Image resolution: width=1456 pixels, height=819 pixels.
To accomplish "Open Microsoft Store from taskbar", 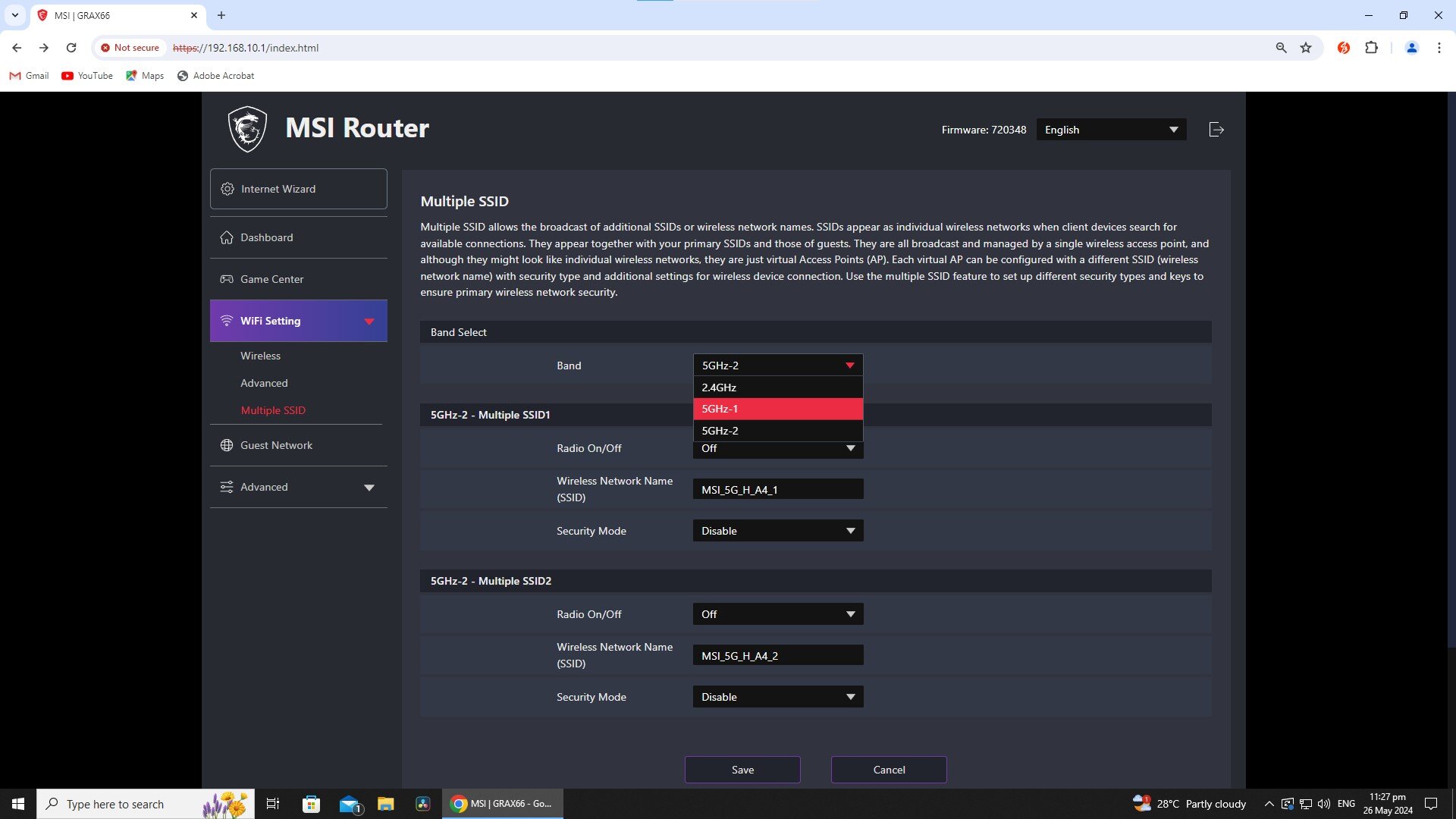I will (x=311, y=804).
